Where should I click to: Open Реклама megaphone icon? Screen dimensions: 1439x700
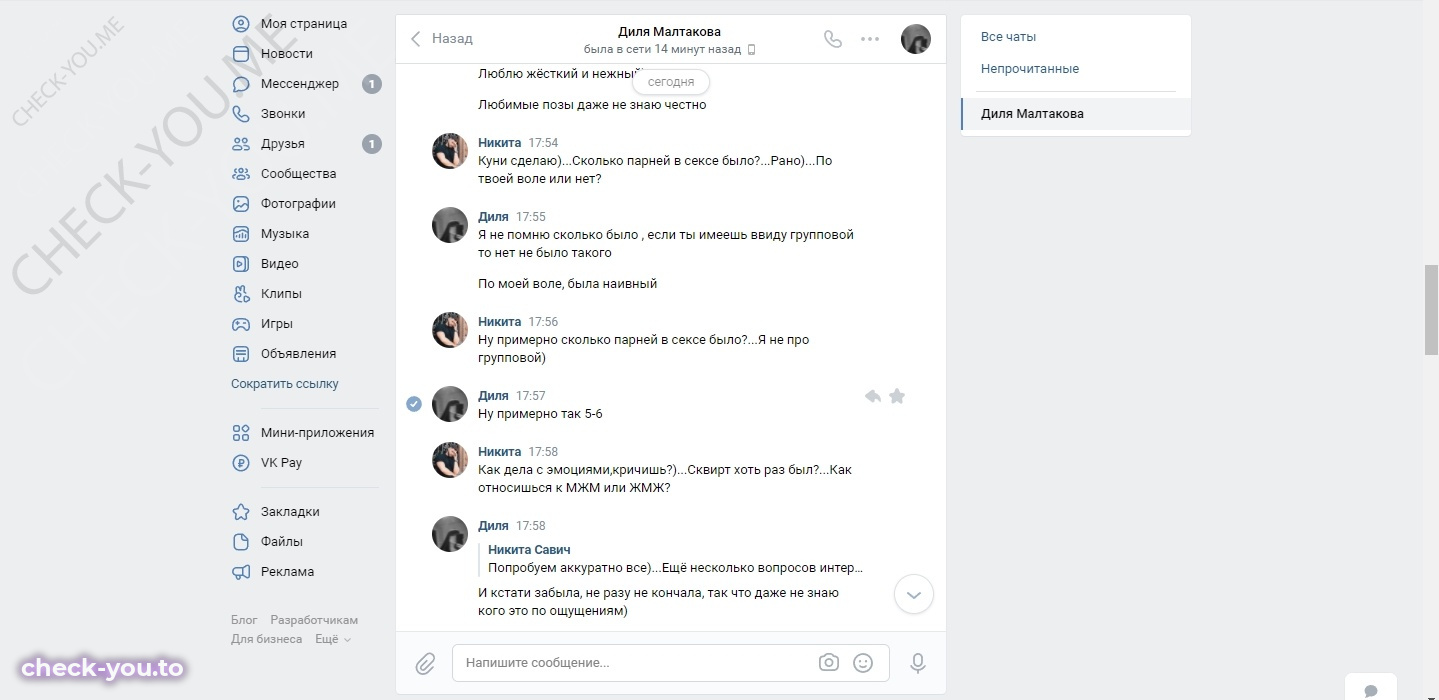click(x=240, y=572)
